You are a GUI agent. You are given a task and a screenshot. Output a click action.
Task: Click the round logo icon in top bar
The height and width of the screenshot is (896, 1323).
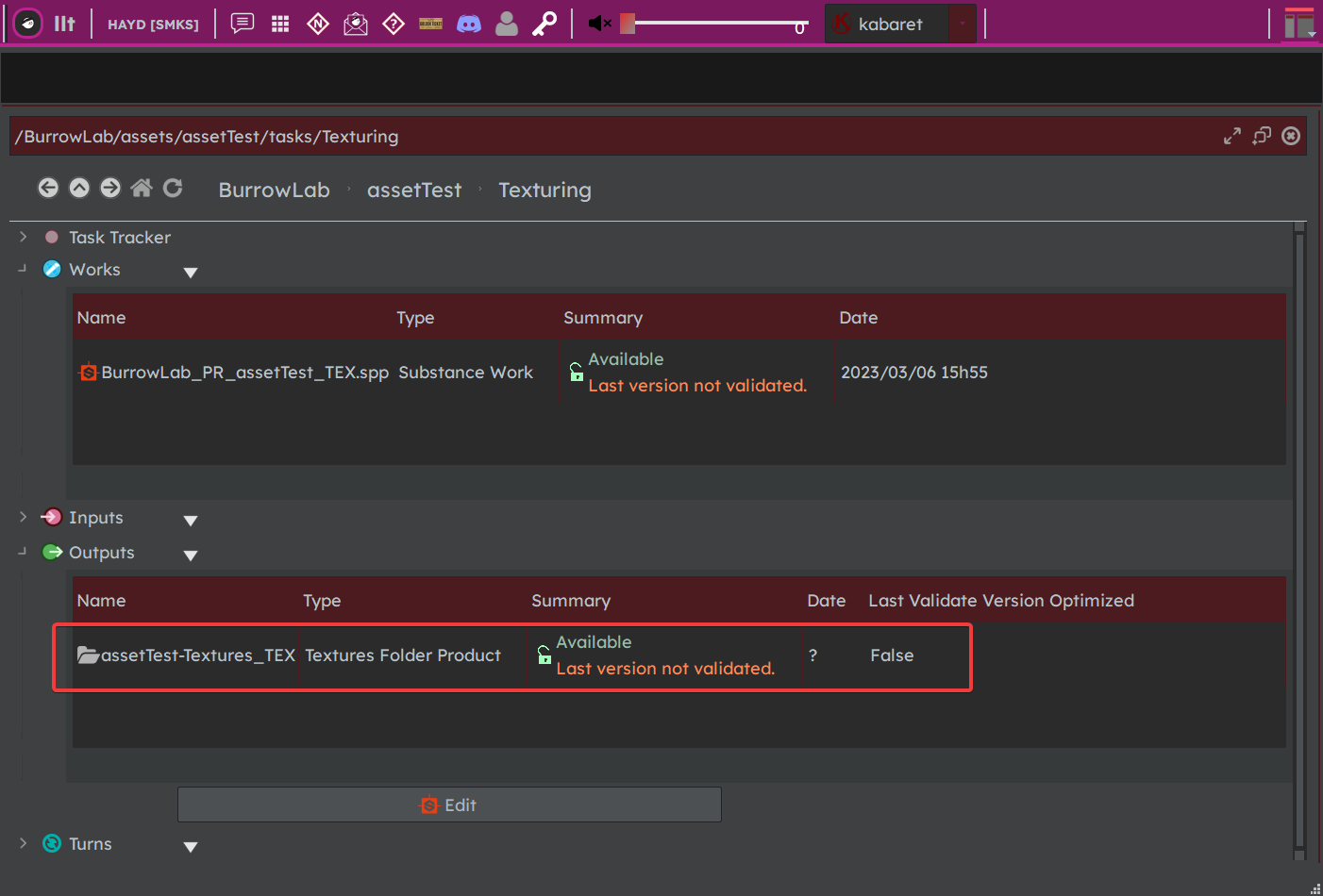click(x=28, y=24)
